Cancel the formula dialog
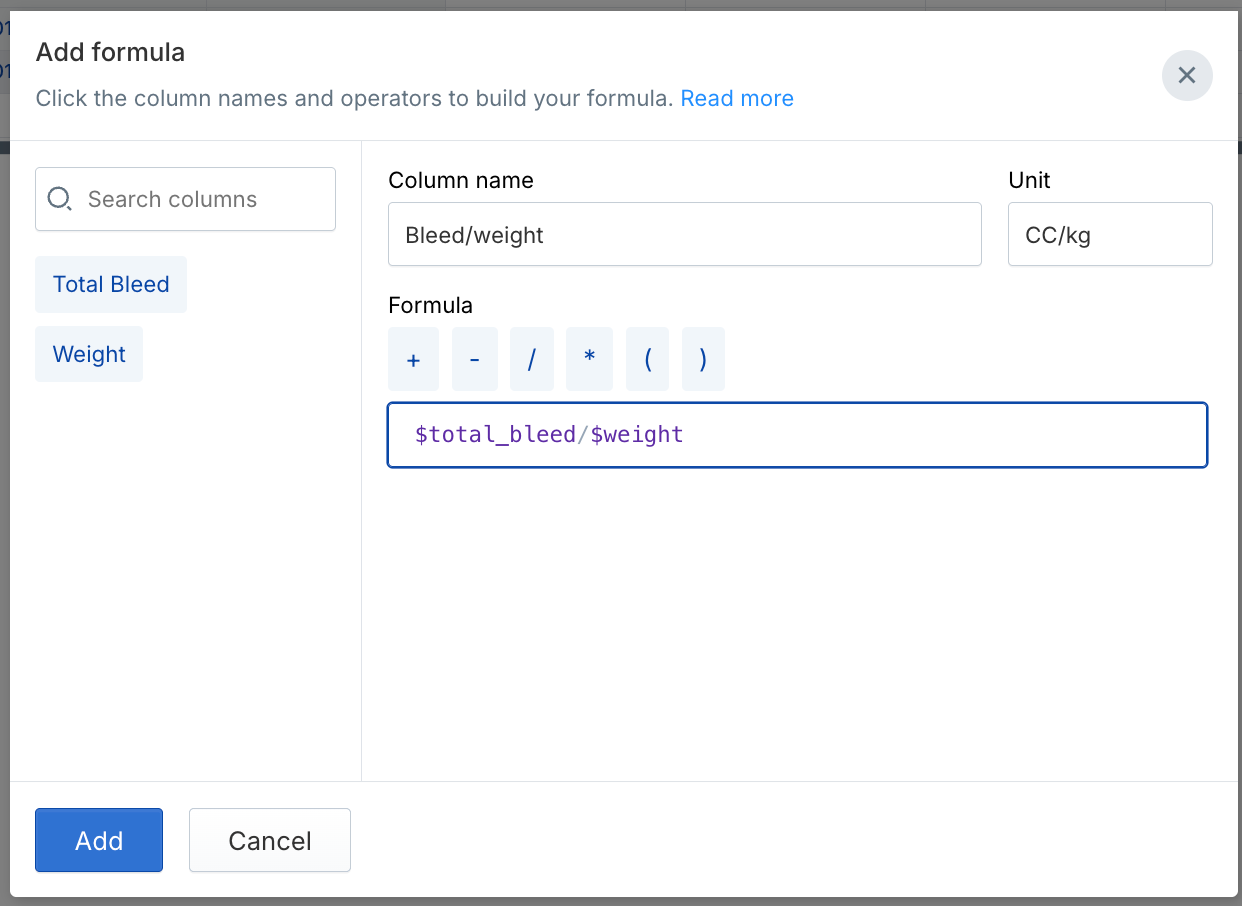Viewport: 1242px width, 906px height. coord(269,840)
